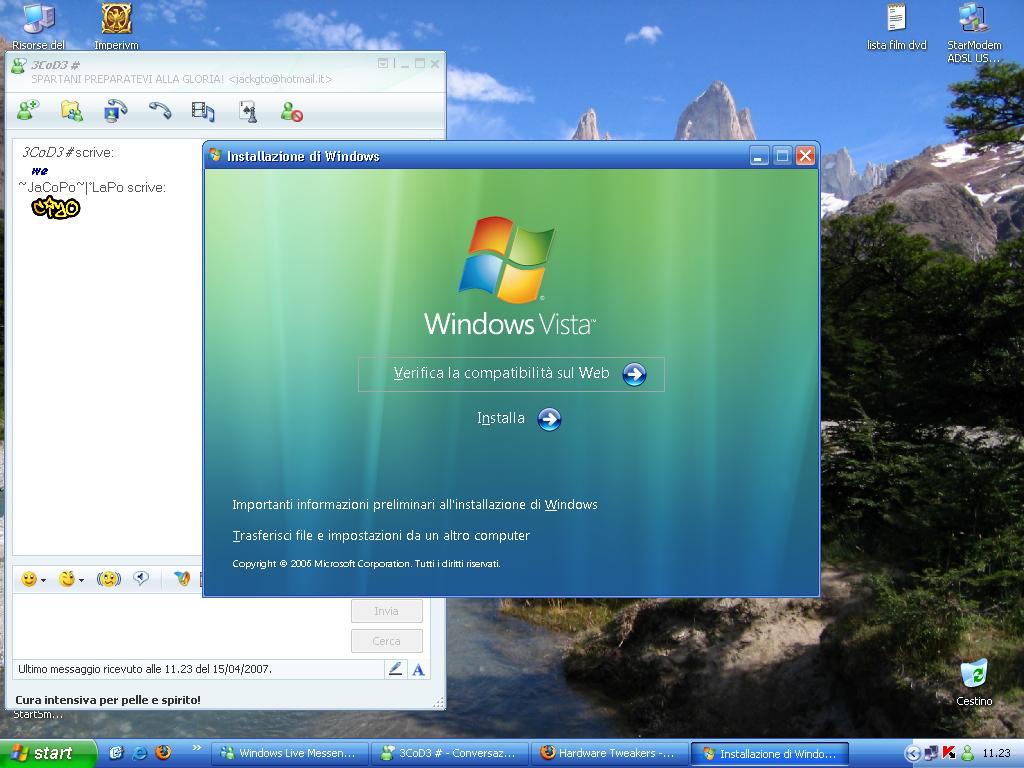Open the Imperivm desktop shortcut
The height and width of the screenshot is (768, 1024).
tap(116, 26)
